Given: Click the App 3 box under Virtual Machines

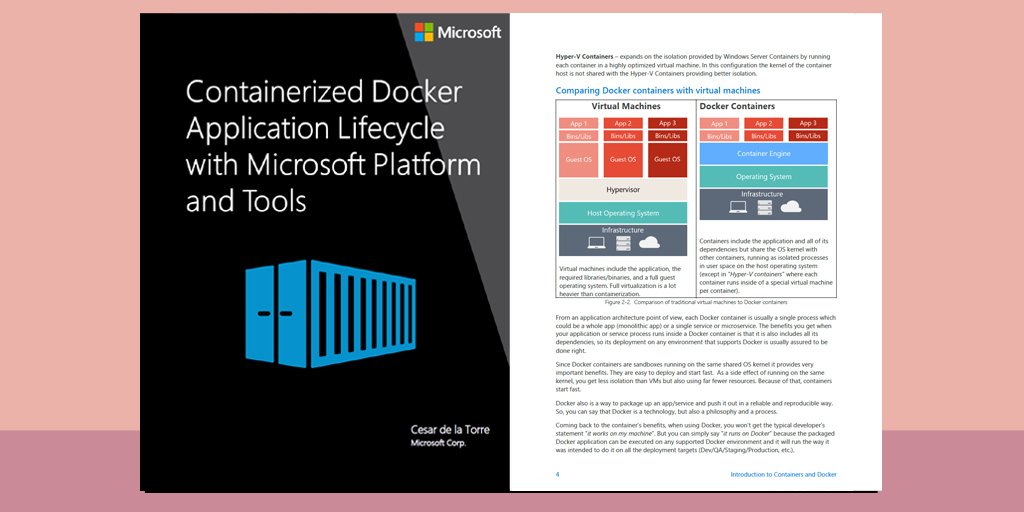Looking at the screenshot, I should [667, 123].
